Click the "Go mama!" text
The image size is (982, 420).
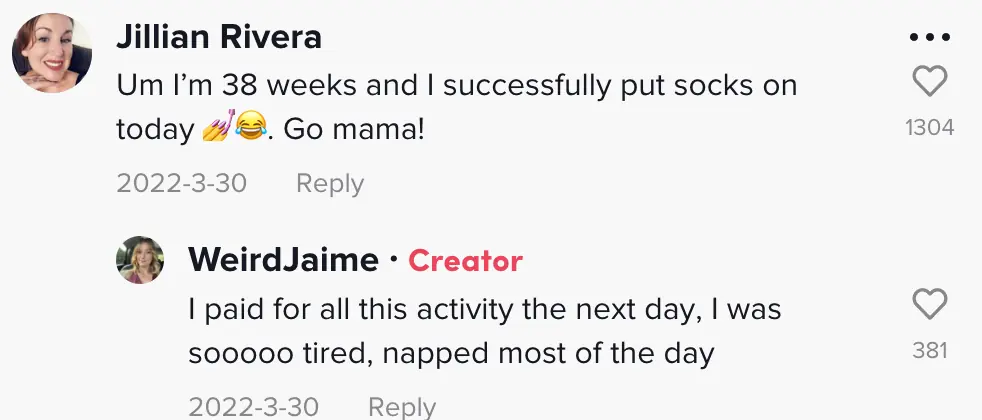click(x=348, y=130)
